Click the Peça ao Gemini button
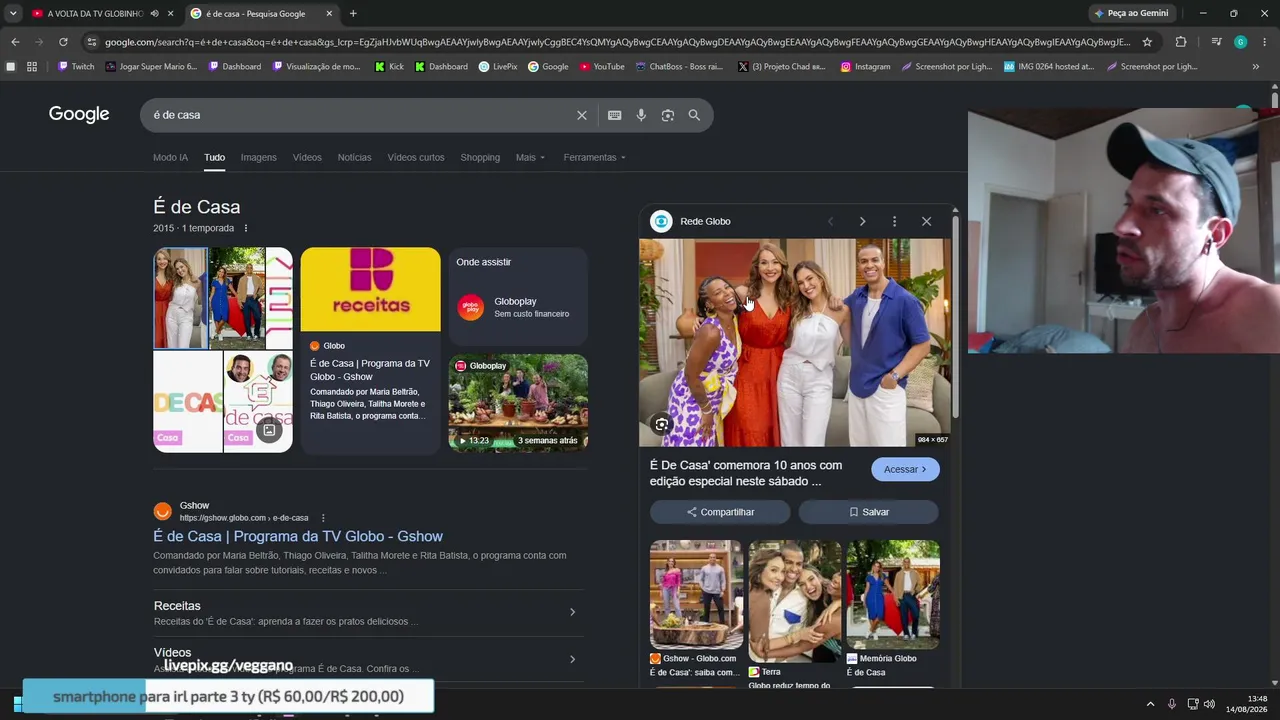The width and height of the screenshot is (1280, 720). click(x=1132, y=13)
